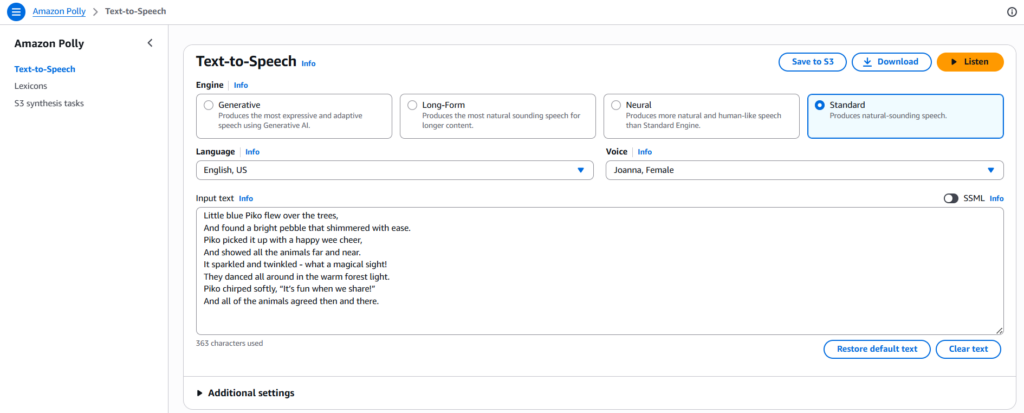1024x413 pixels.
Task: Open the Voice dropdown showing Joanna, Female
Action: pos(803,170)
